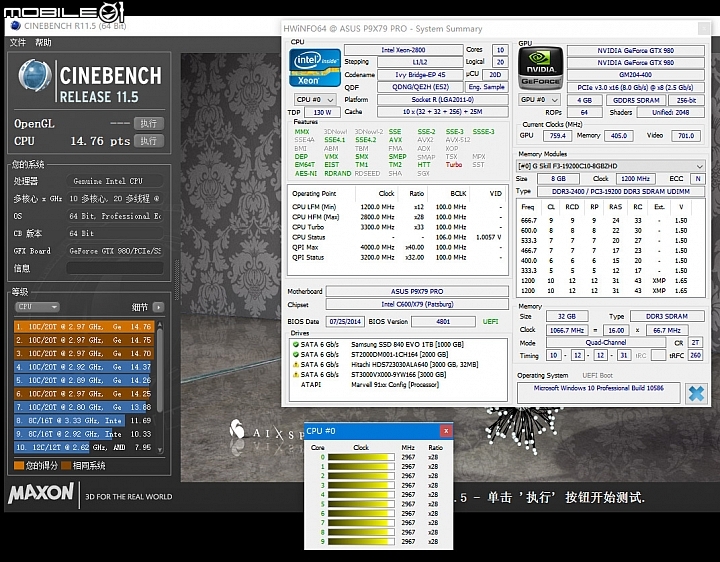
Task: Click the Core 0 clock bar
Action: (361, 457)
